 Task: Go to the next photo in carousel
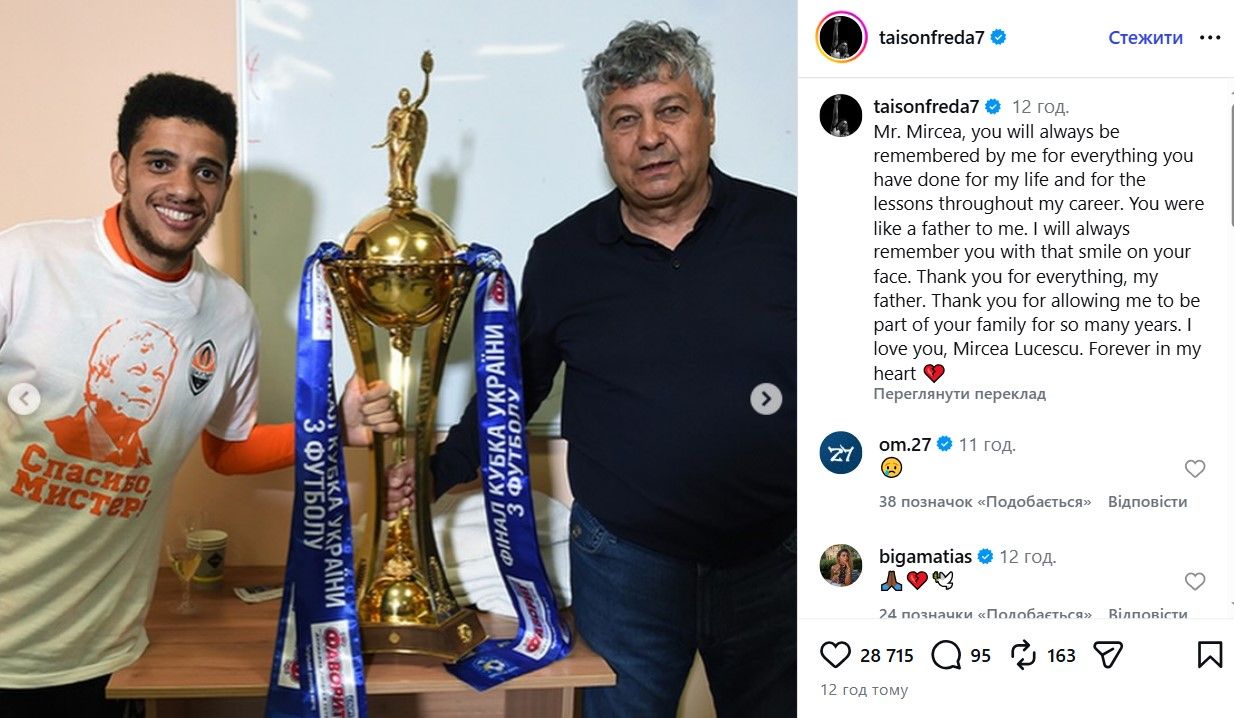[x=766, y=399]
